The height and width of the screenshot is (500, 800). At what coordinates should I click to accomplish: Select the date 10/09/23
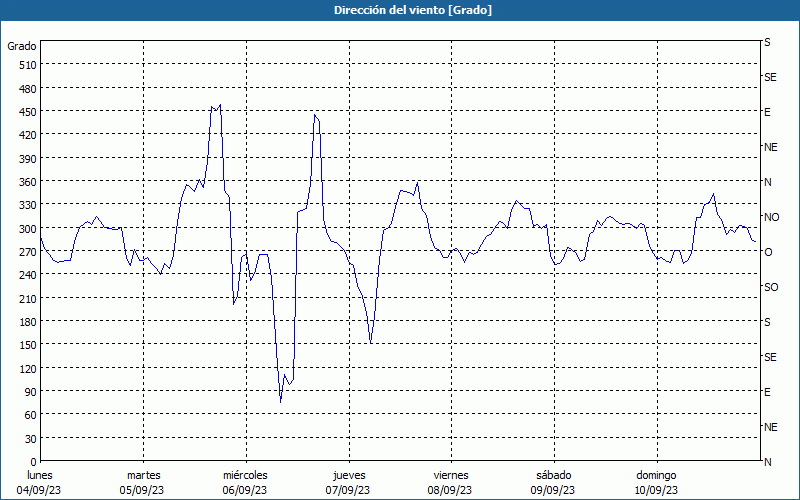click(x=656, y=490)
